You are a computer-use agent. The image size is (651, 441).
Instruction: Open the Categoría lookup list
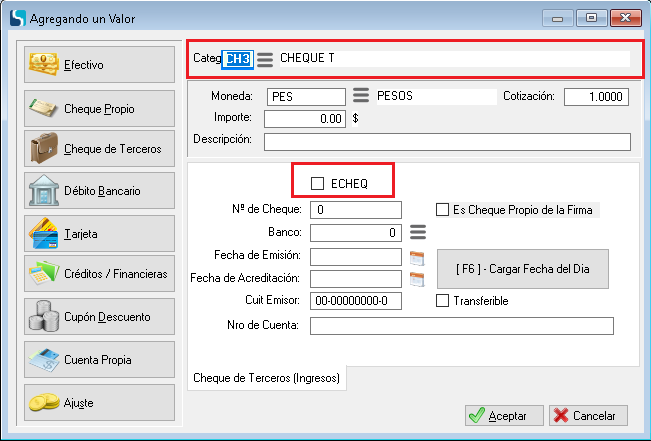[x=265, y=59]
